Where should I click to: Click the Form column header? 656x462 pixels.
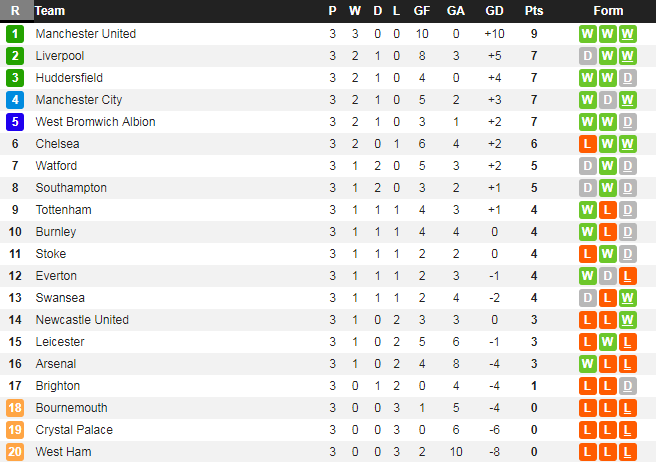click(608, 11)
